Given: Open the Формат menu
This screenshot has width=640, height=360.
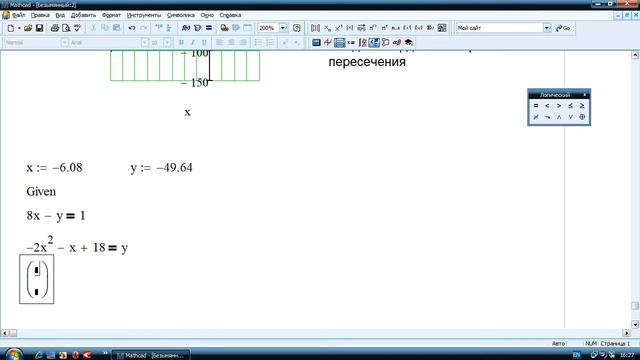Looking at the screenshot, I should point(111,15).
